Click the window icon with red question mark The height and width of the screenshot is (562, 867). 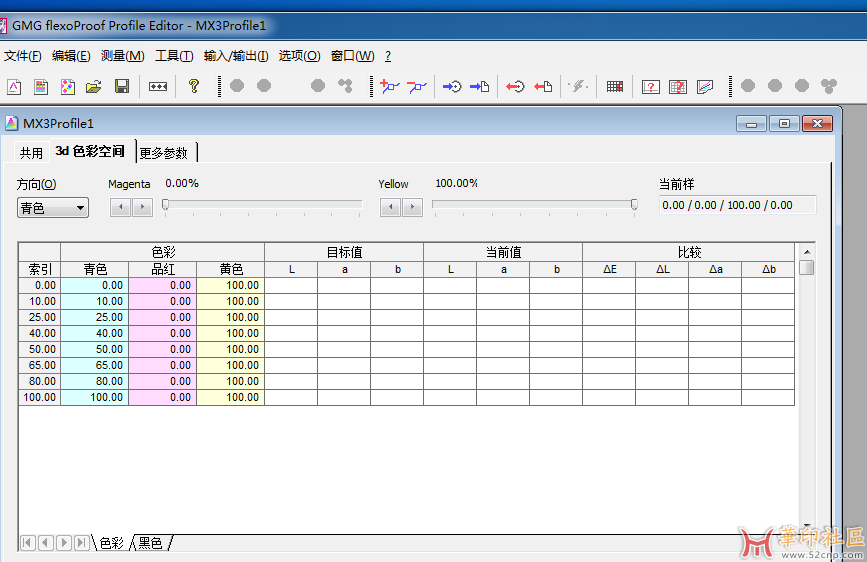tap(651, 86)
